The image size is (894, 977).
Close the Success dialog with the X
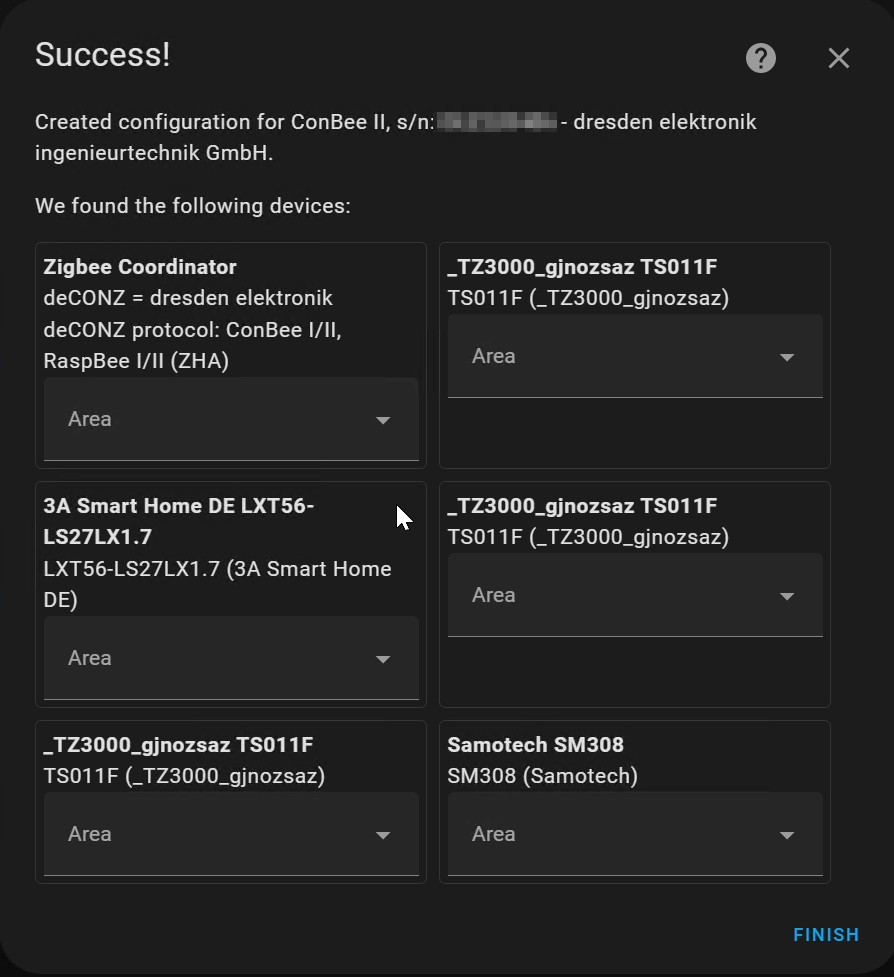[x=838, y=58]
